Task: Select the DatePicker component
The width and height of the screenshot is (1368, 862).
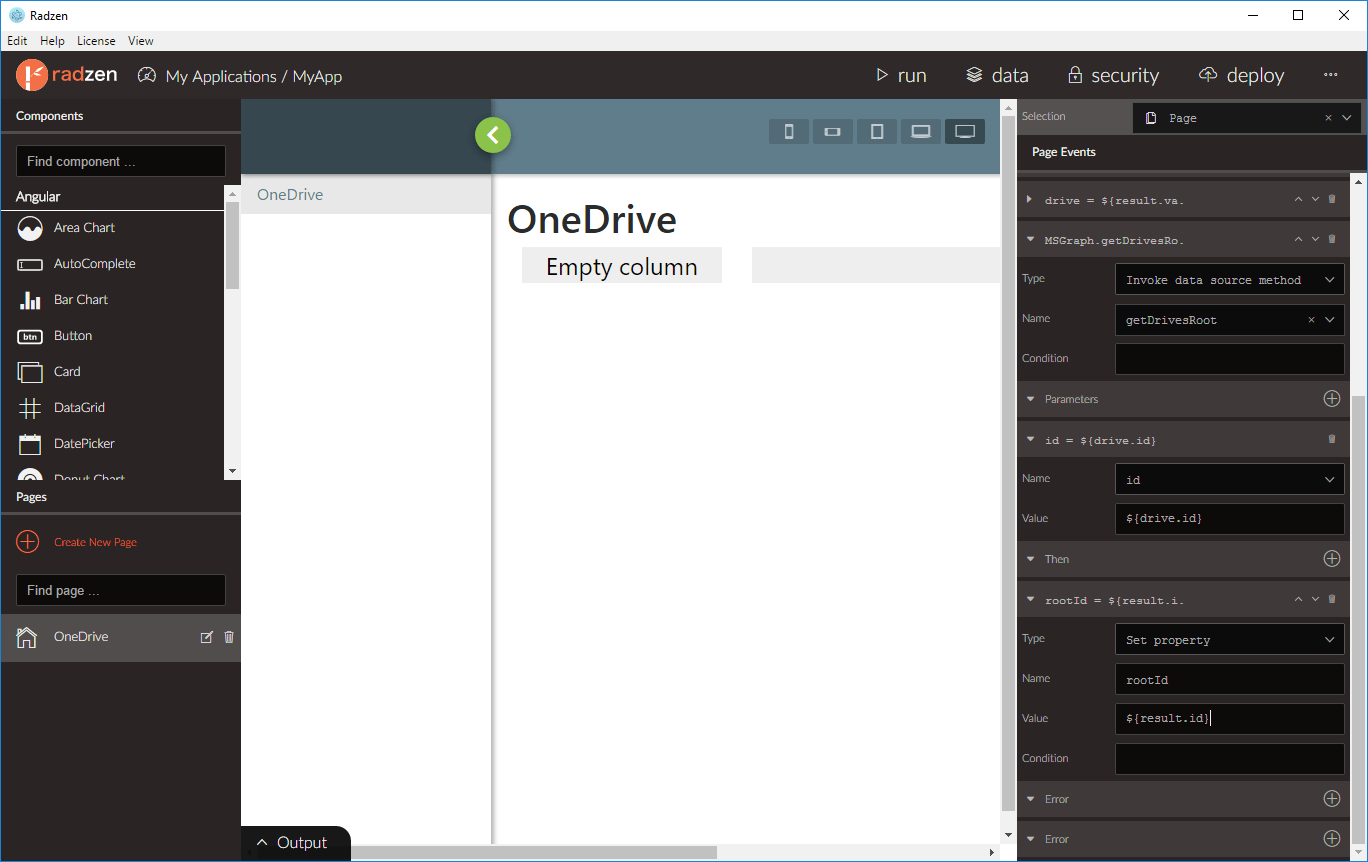Action: [x=113, y=444]
